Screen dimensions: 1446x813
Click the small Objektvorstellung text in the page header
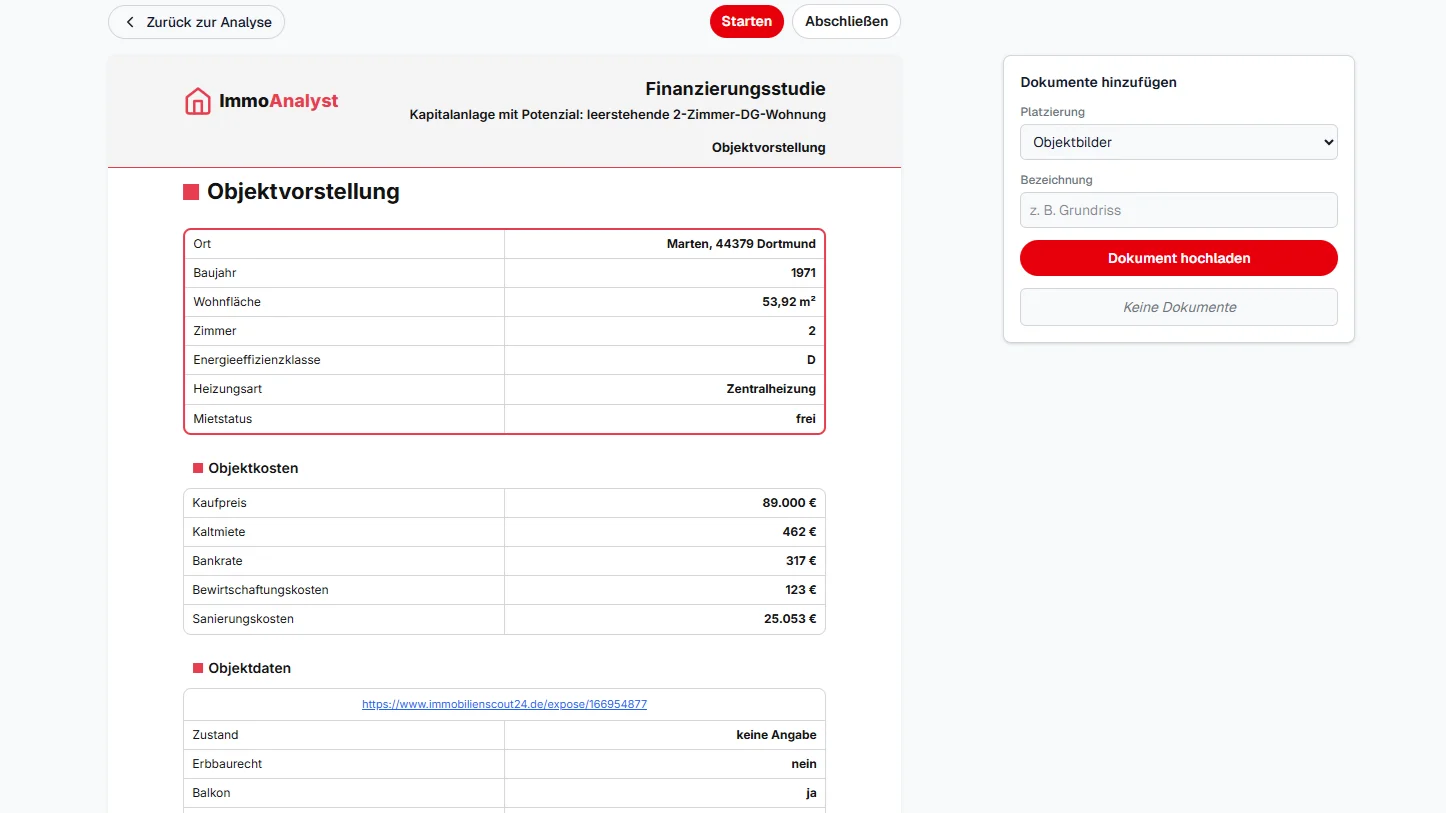tap(769, 147)
